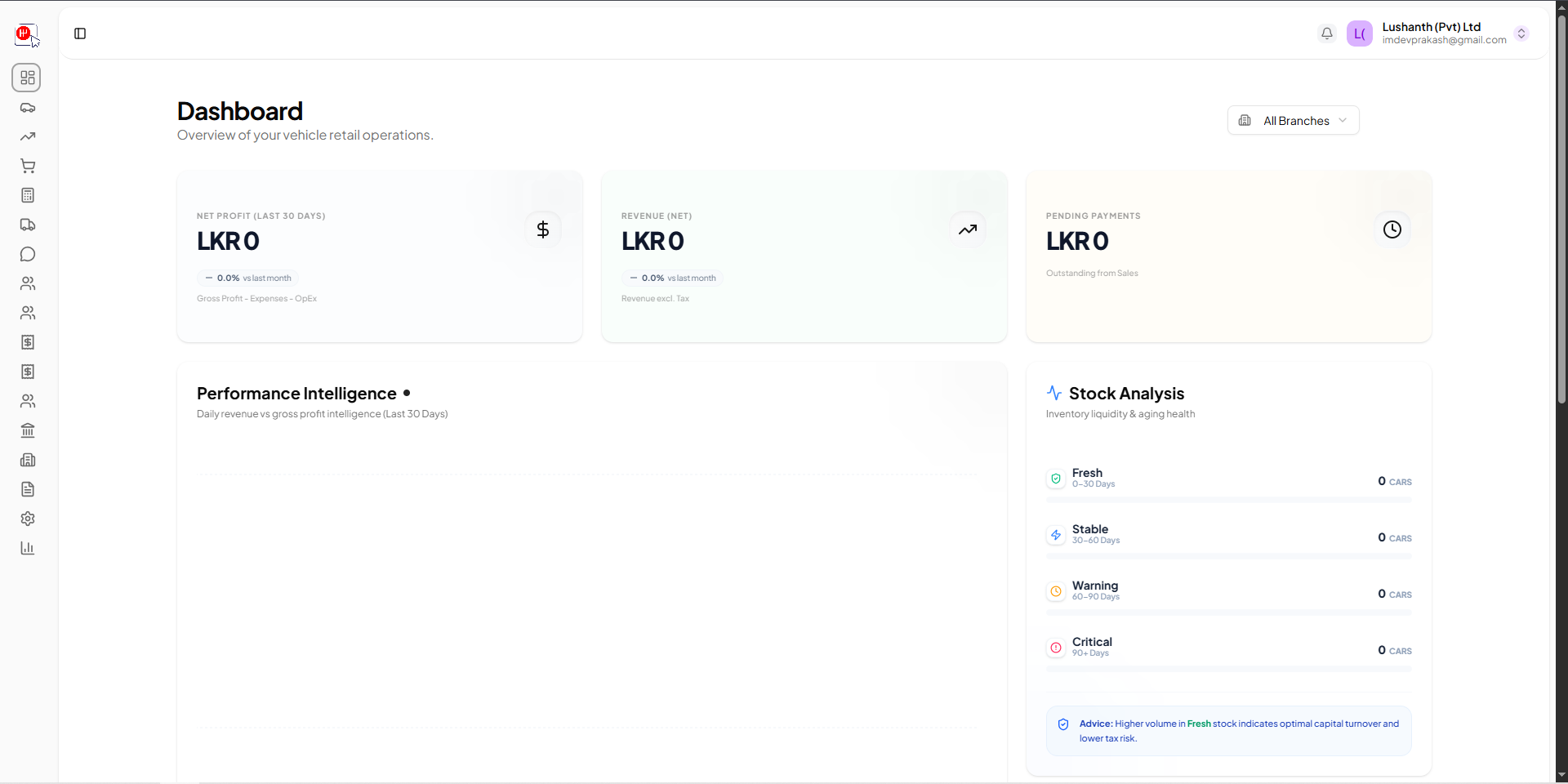
Task: Expand the All Branches dropdown
Action: click(x=1293, y=121)
